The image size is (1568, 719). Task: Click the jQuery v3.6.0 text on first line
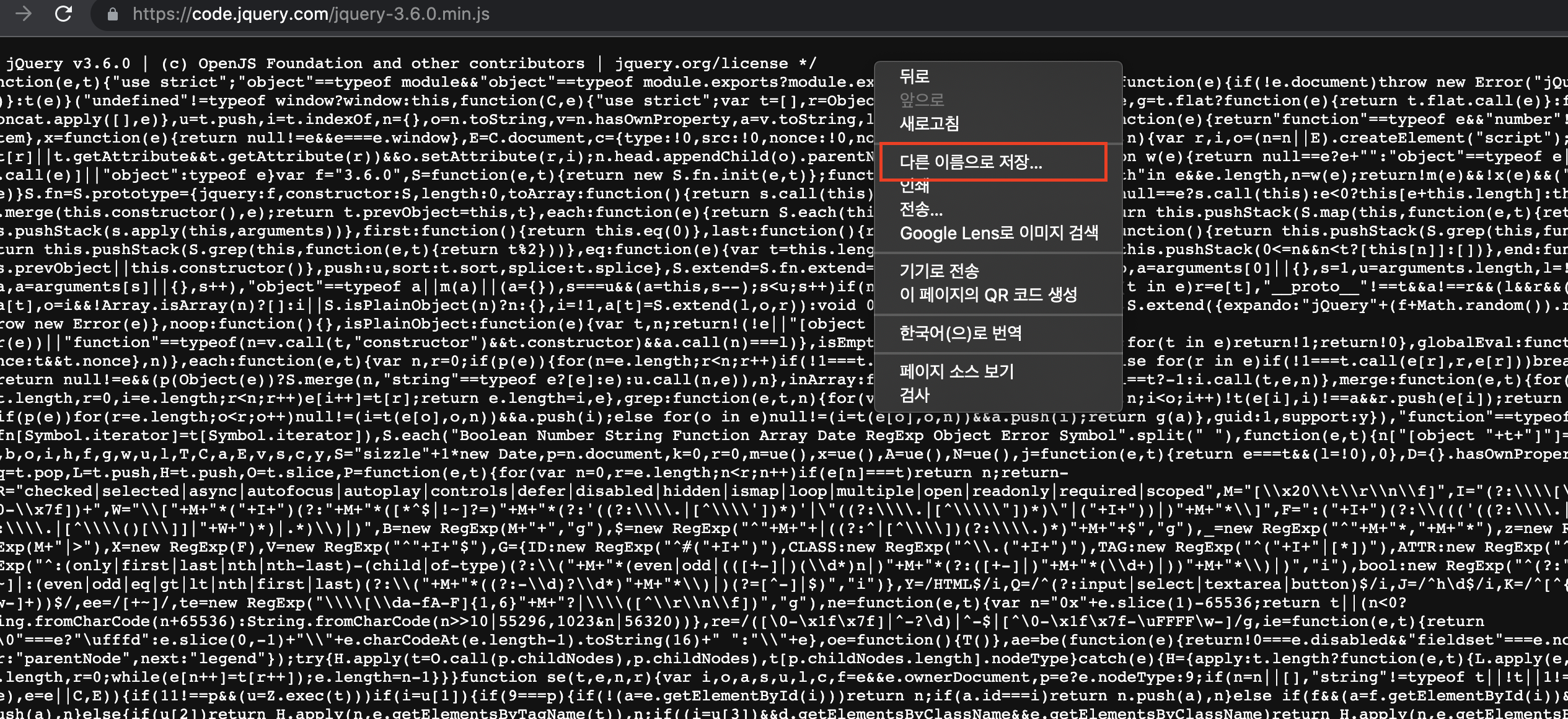coord(68,63)
